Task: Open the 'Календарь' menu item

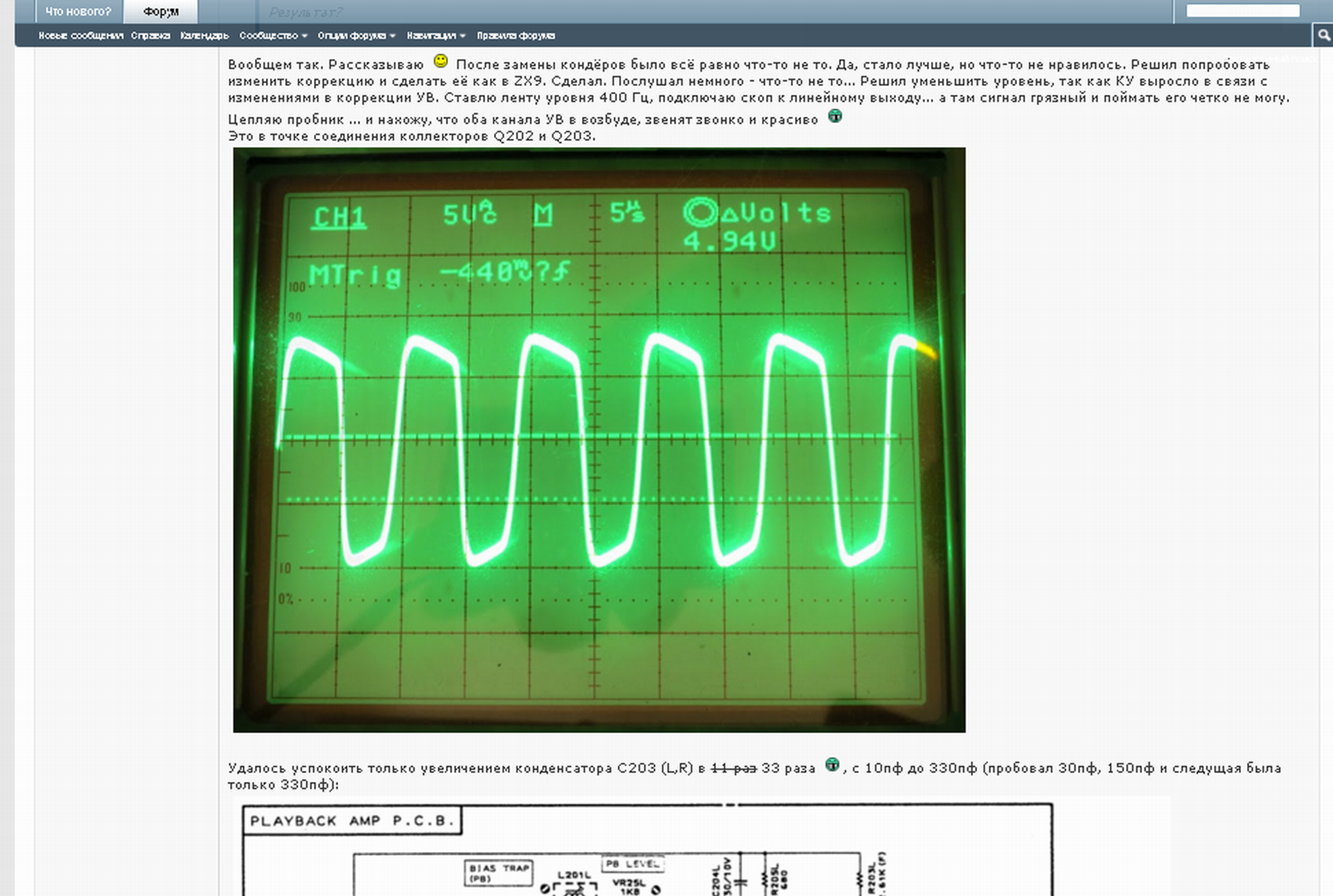Action: [x=204, y=35]
